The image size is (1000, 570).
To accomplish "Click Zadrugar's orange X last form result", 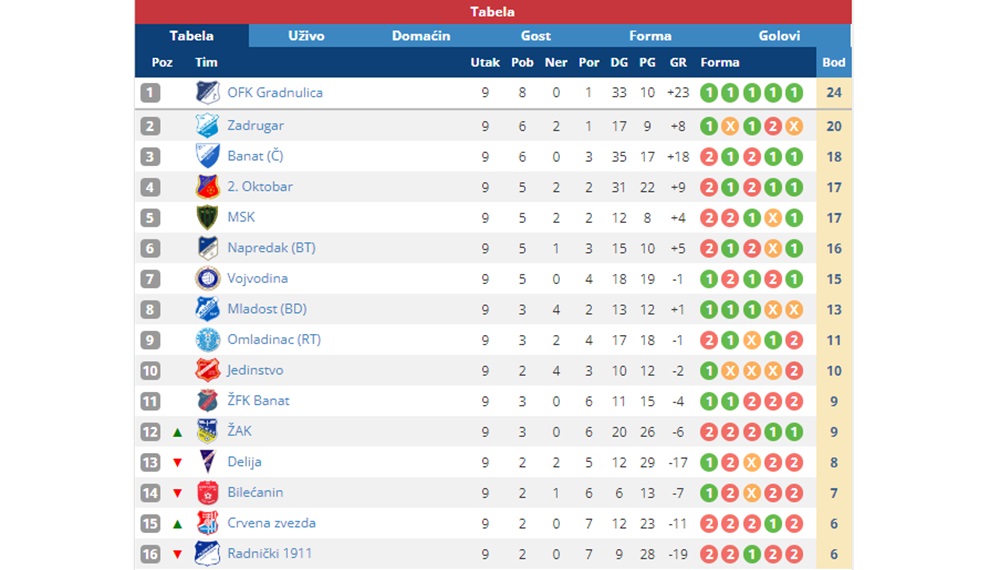I will tap(794, 126).
